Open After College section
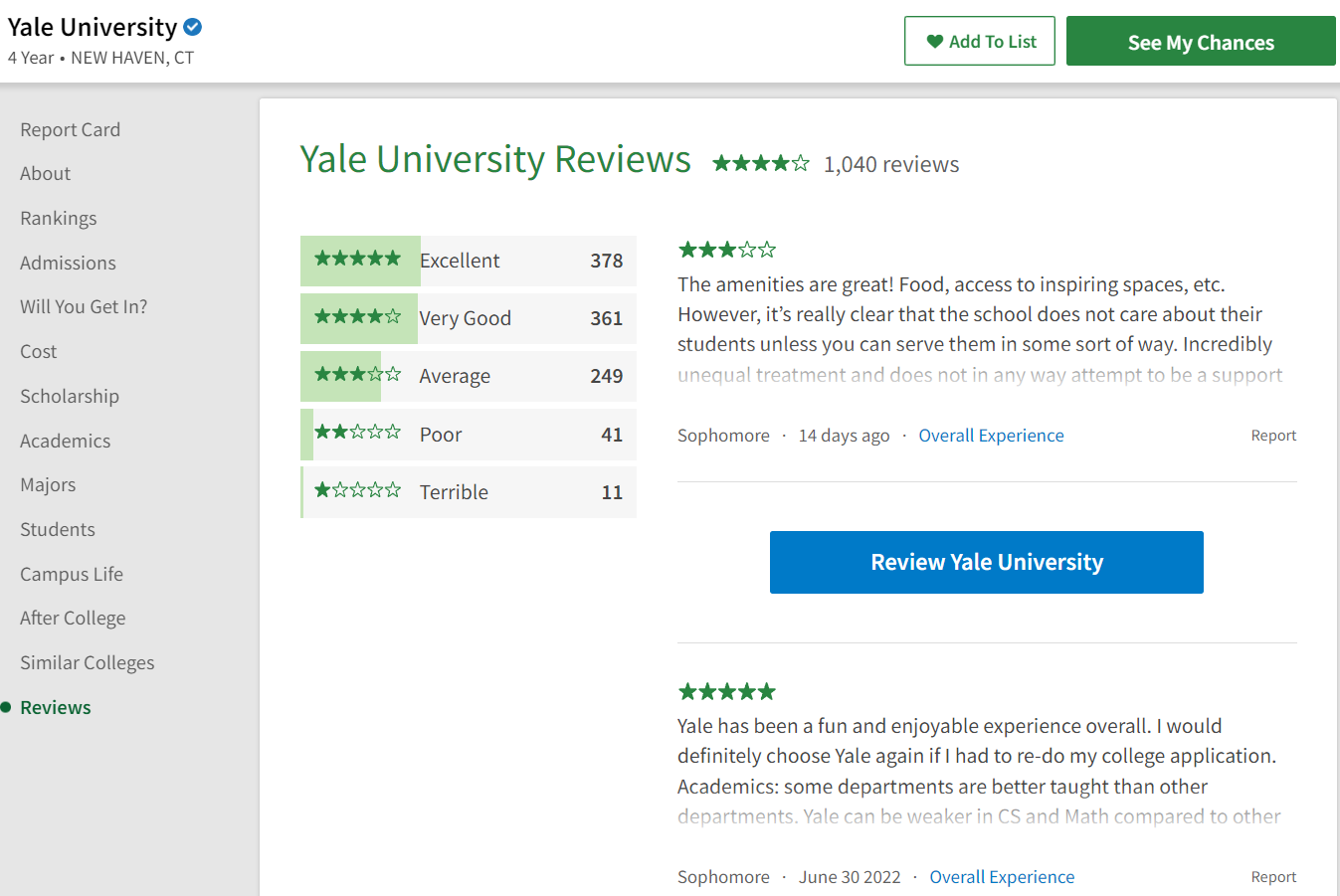Image resolution: width=1340 pixels, height=896 pixels. [73, 618]
